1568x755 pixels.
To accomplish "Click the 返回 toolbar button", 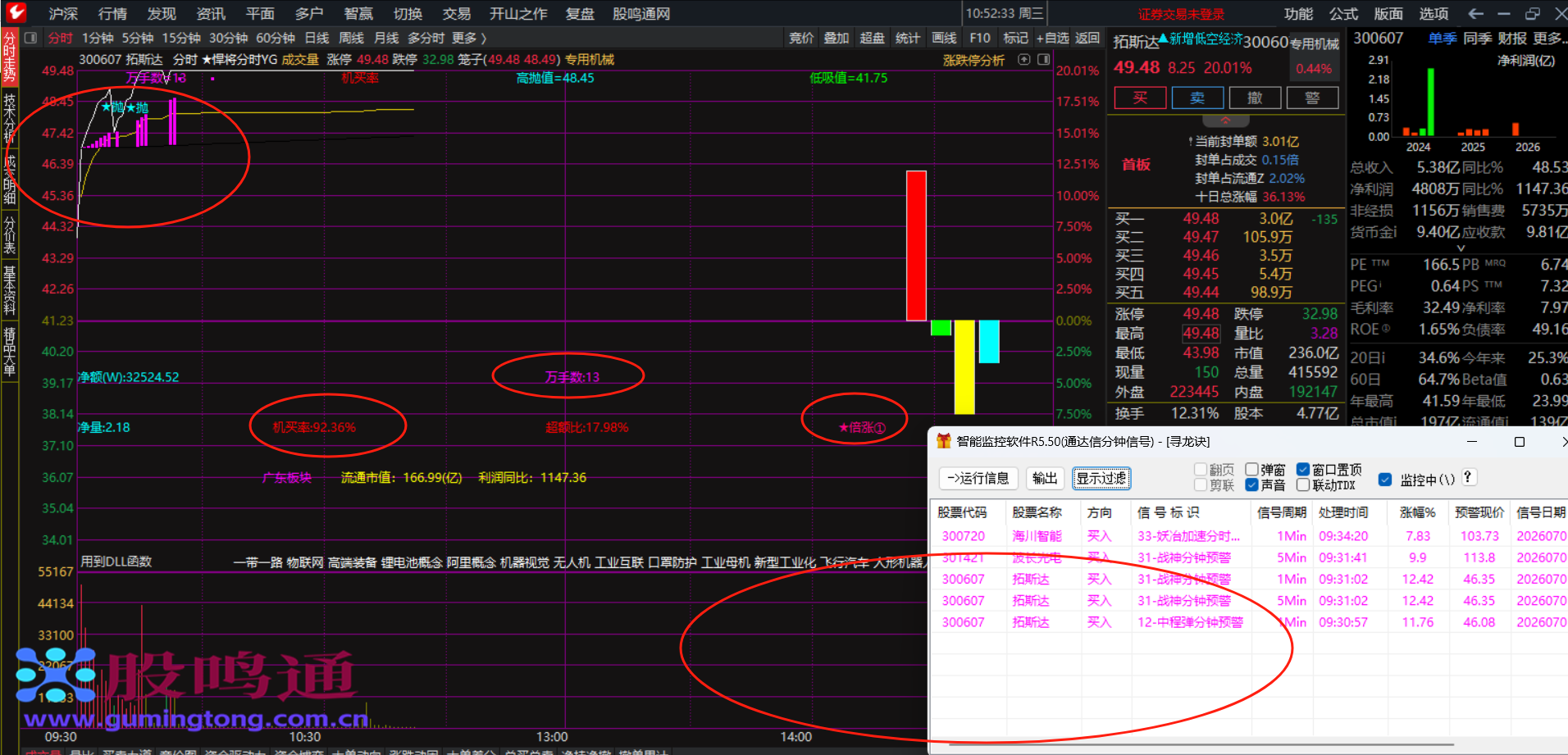I will click(1087, 38).
